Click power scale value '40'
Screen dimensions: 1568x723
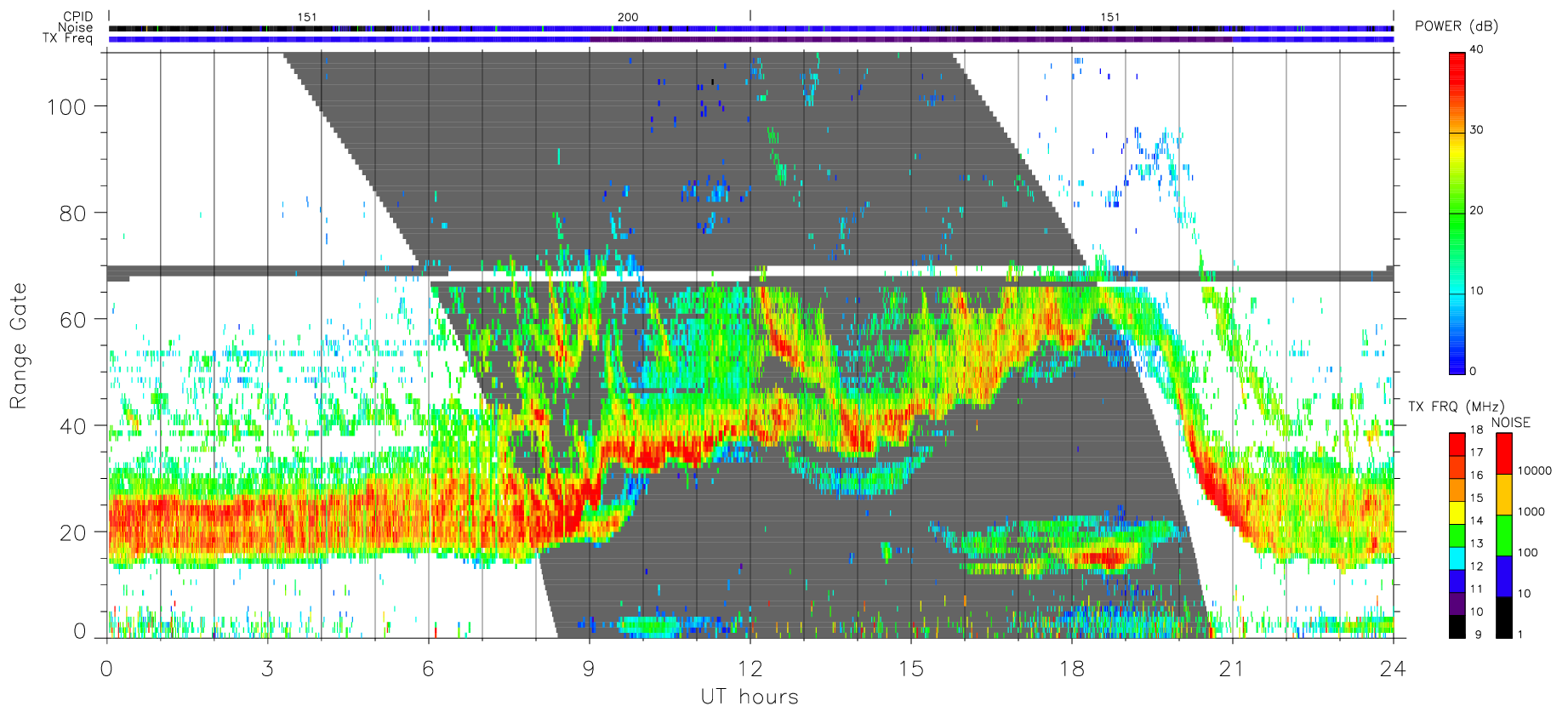(1476, 49)
